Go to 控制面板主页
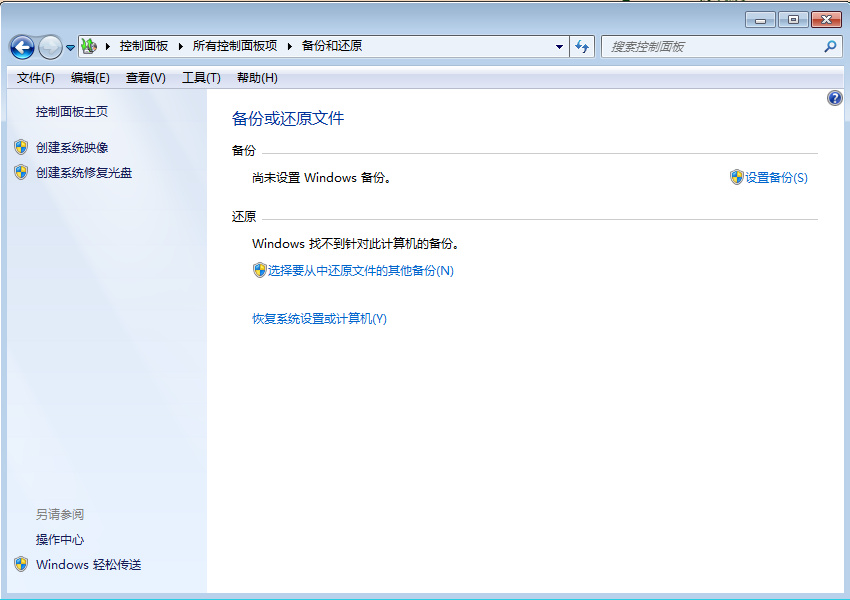Viewport: 850px width, 600px height. [72, 112]
